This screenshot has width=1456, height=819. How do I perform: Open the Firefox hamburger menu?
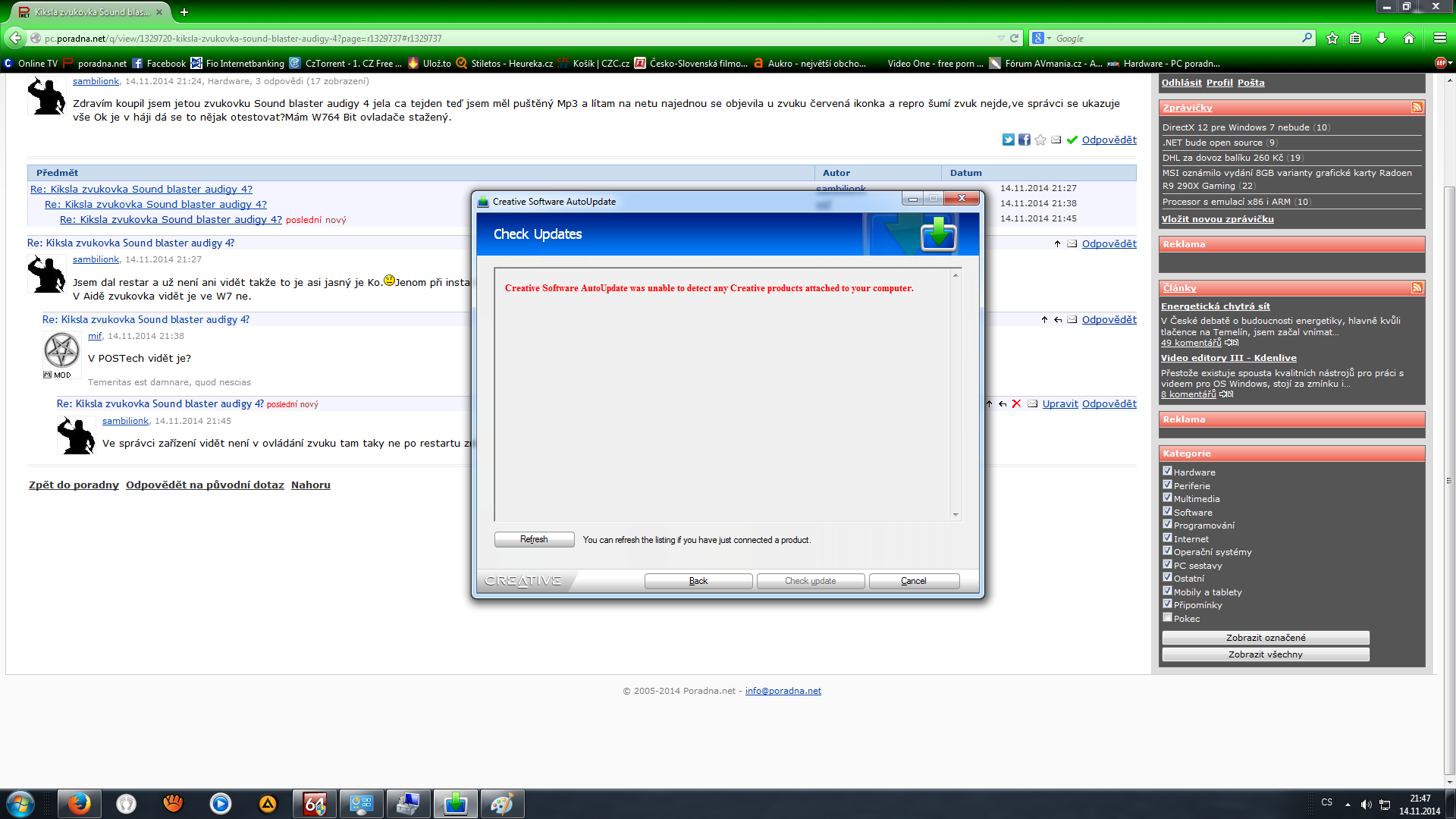[x=1439, y=38]
